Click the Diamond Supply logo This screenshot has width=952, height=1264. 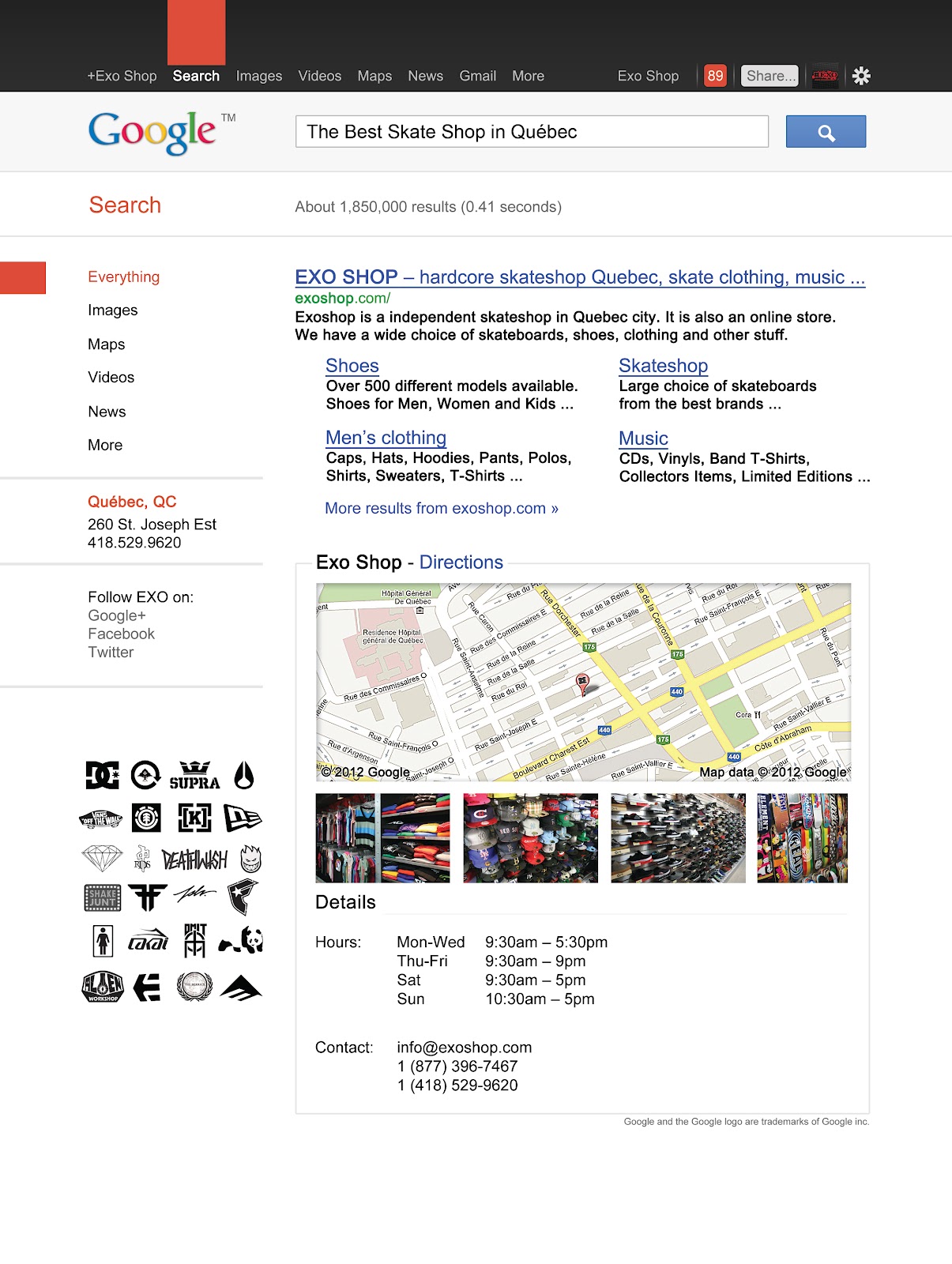pos(103,859)
